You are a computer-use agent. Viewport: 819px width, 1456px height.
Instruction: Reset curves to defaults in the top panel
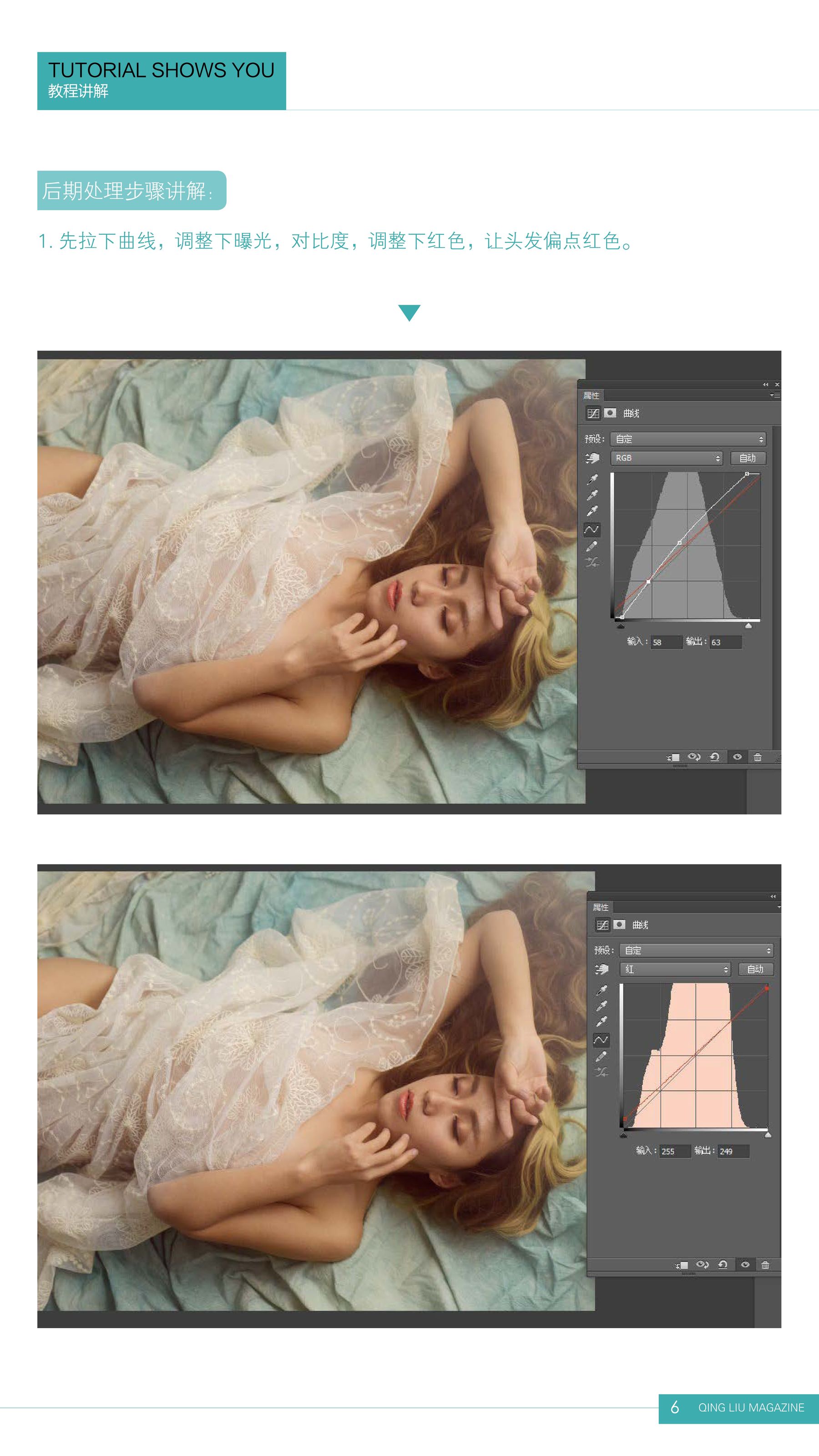(x=715, y=757)
